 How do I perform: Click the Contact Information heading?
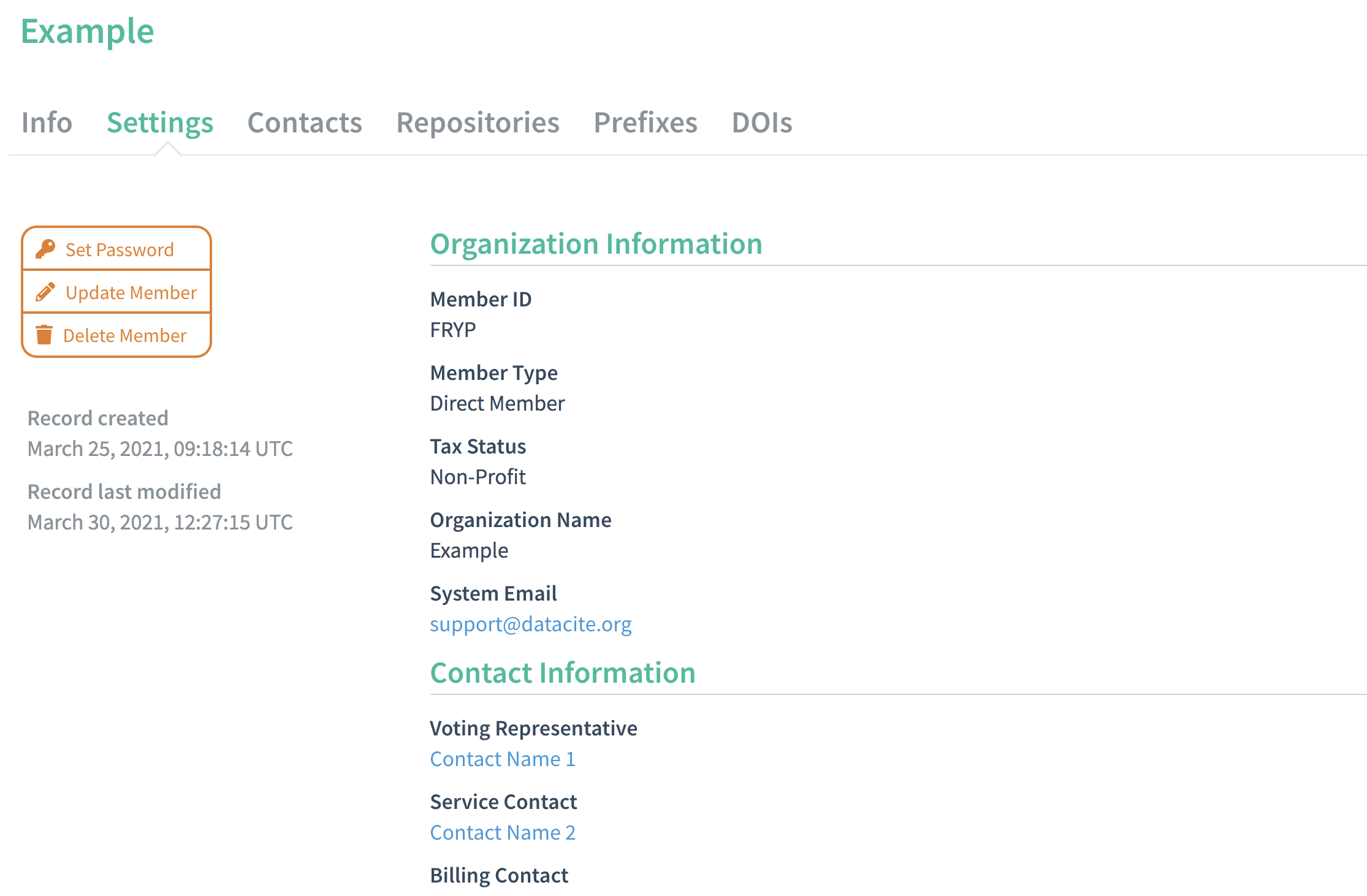(563, 673)
